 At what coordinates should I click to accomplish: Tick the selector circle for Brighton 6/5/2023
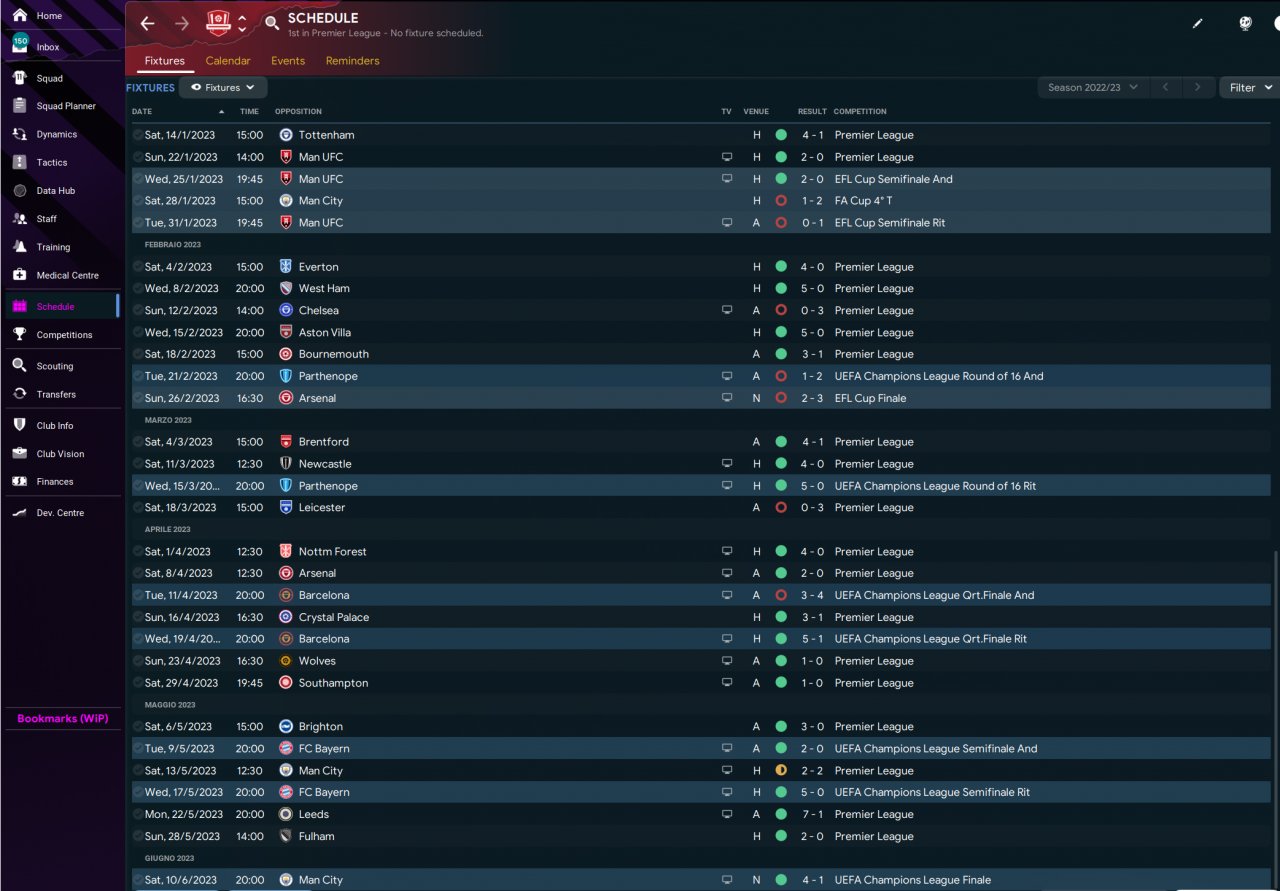click(138, 727)
